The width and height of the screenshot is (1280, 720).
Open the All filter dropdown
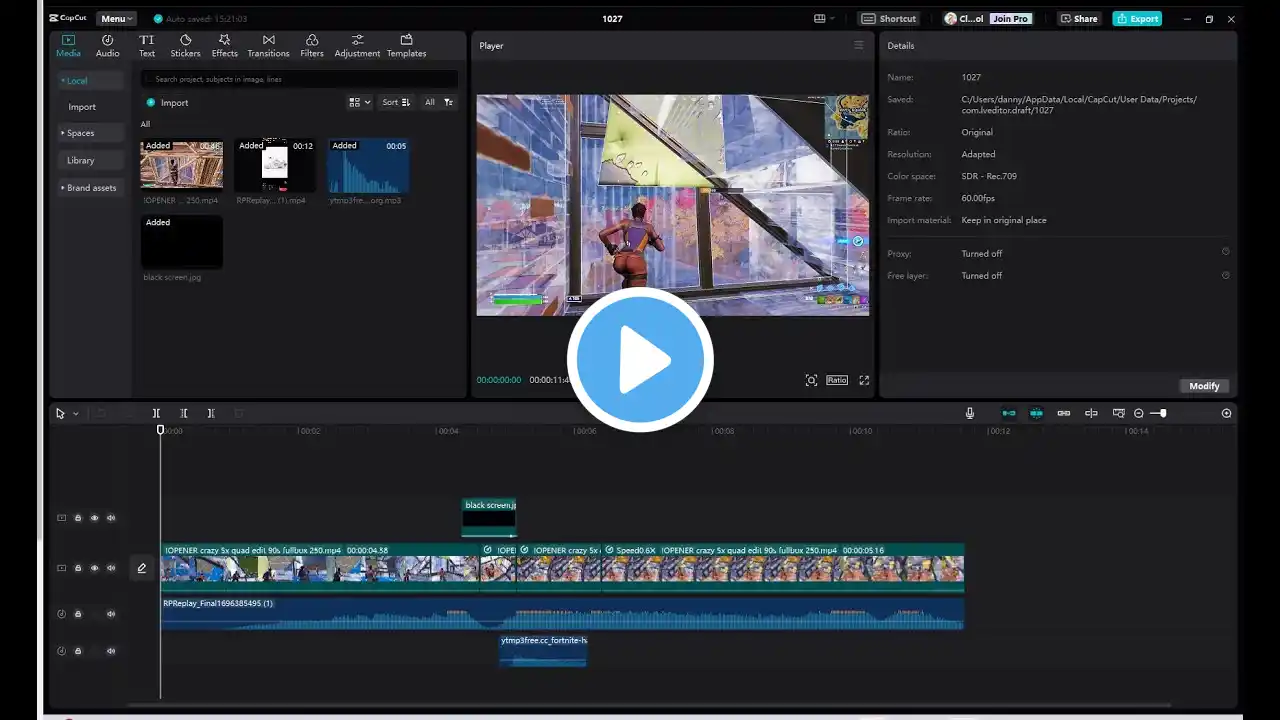[x=438, y=102]
